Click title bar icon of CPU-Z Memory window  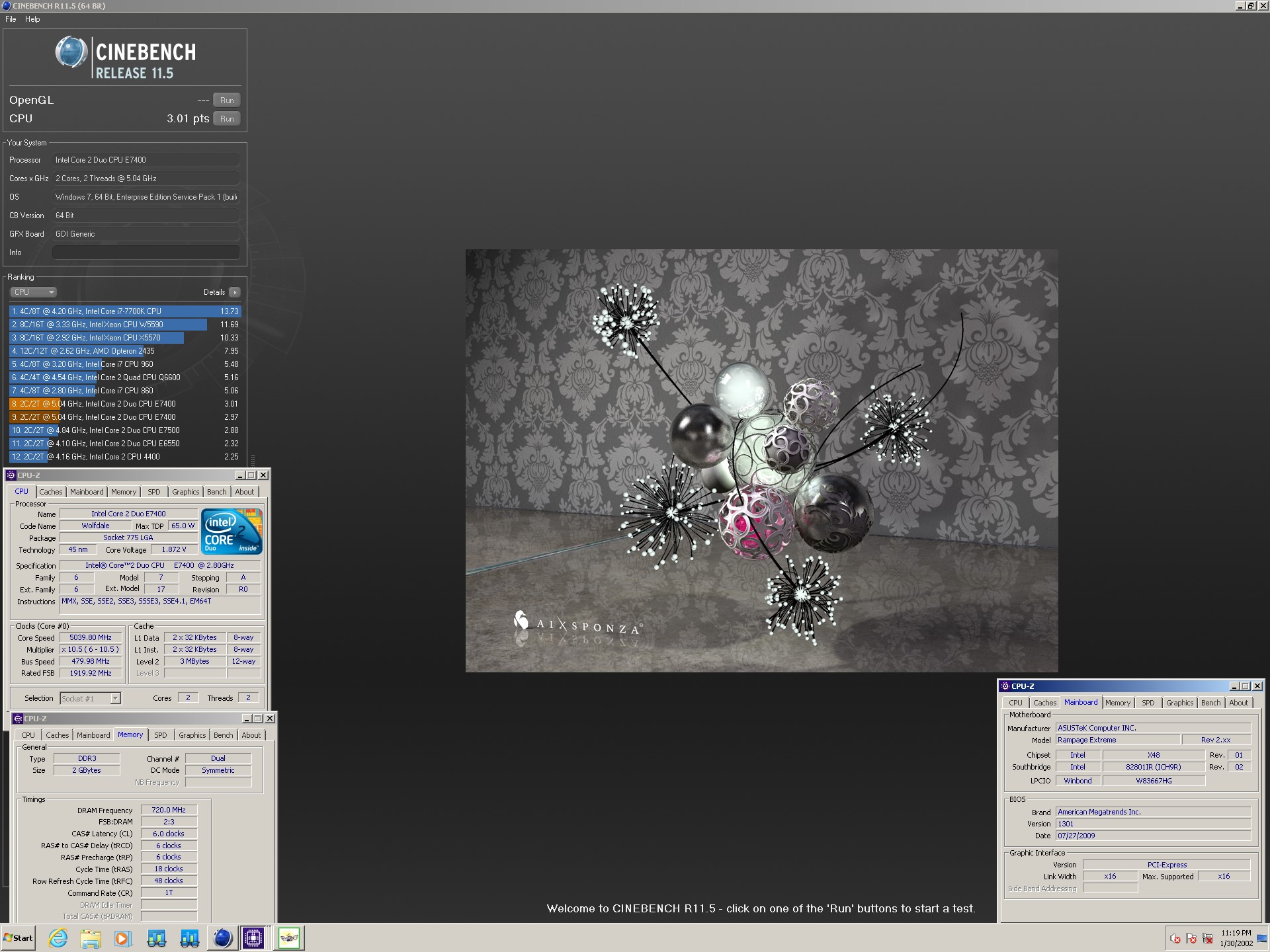(x=18, y=719)
